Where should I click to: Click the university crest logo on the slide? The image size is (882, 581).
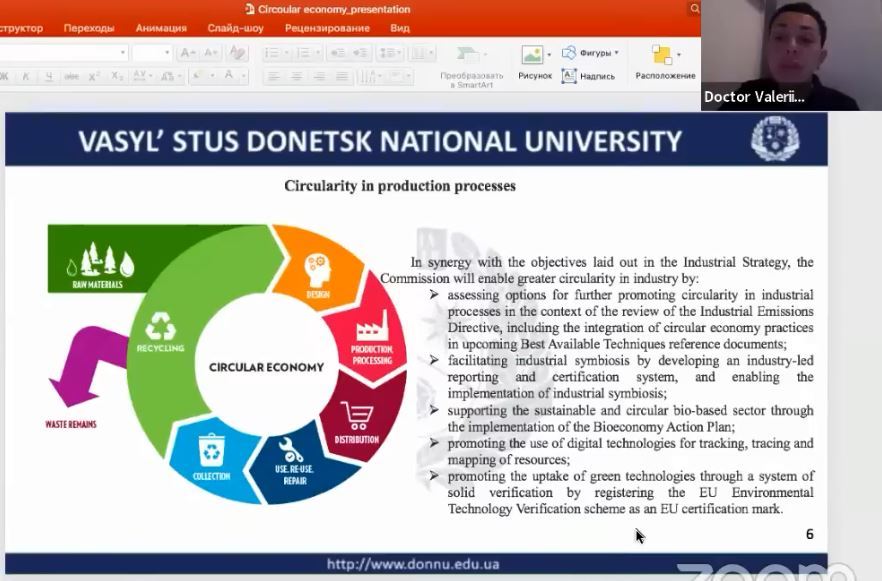point(775,139)
